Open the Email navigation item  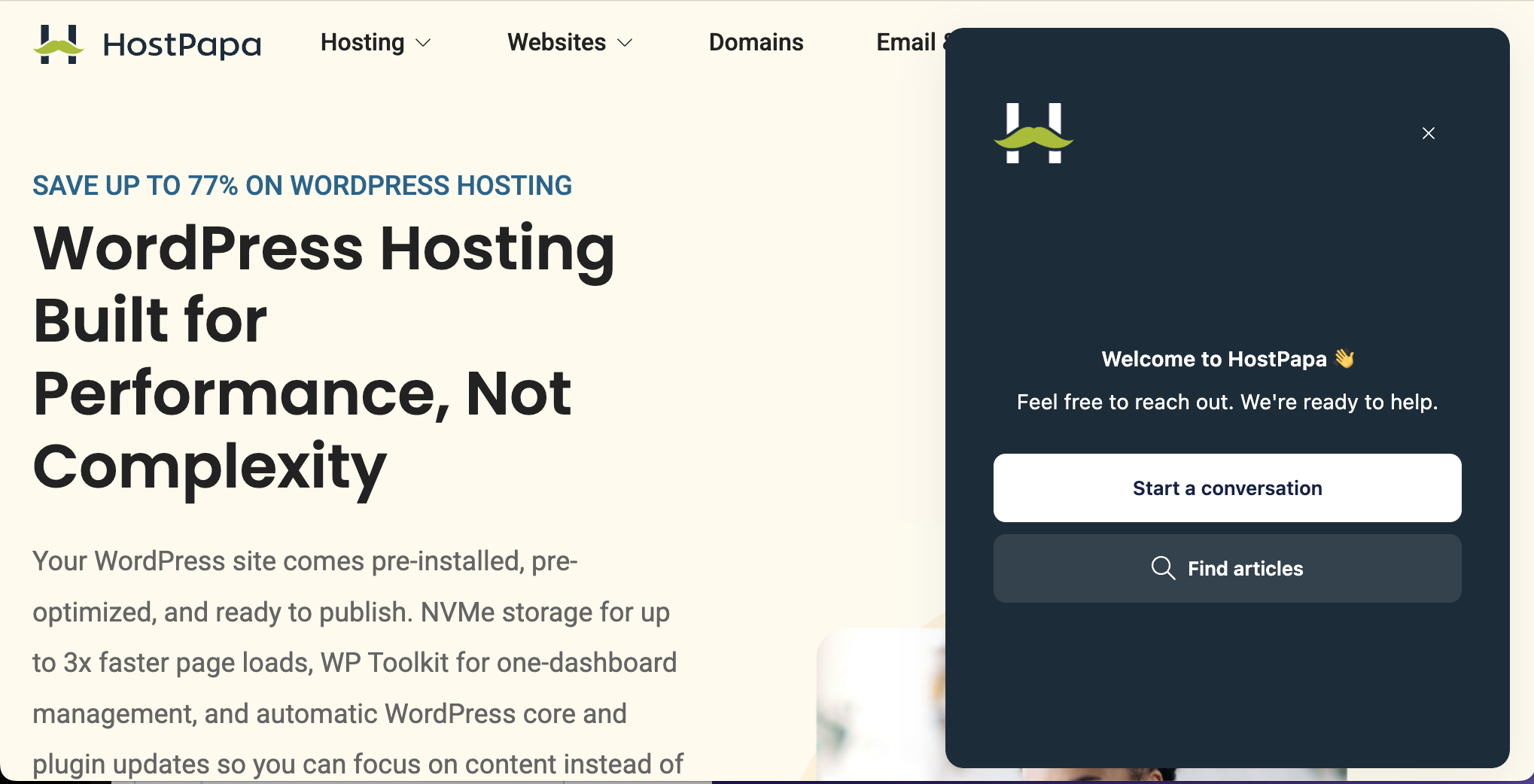click(911, 43)
